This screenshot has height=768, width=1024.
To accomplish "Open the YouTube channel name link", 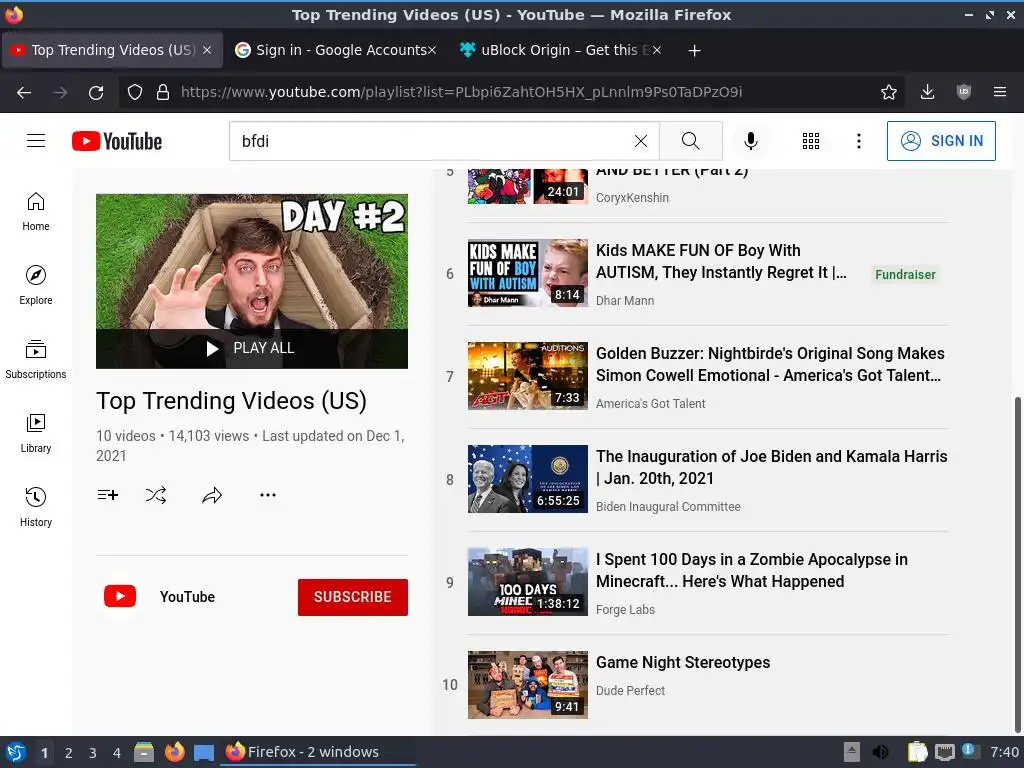I will 187,597.
